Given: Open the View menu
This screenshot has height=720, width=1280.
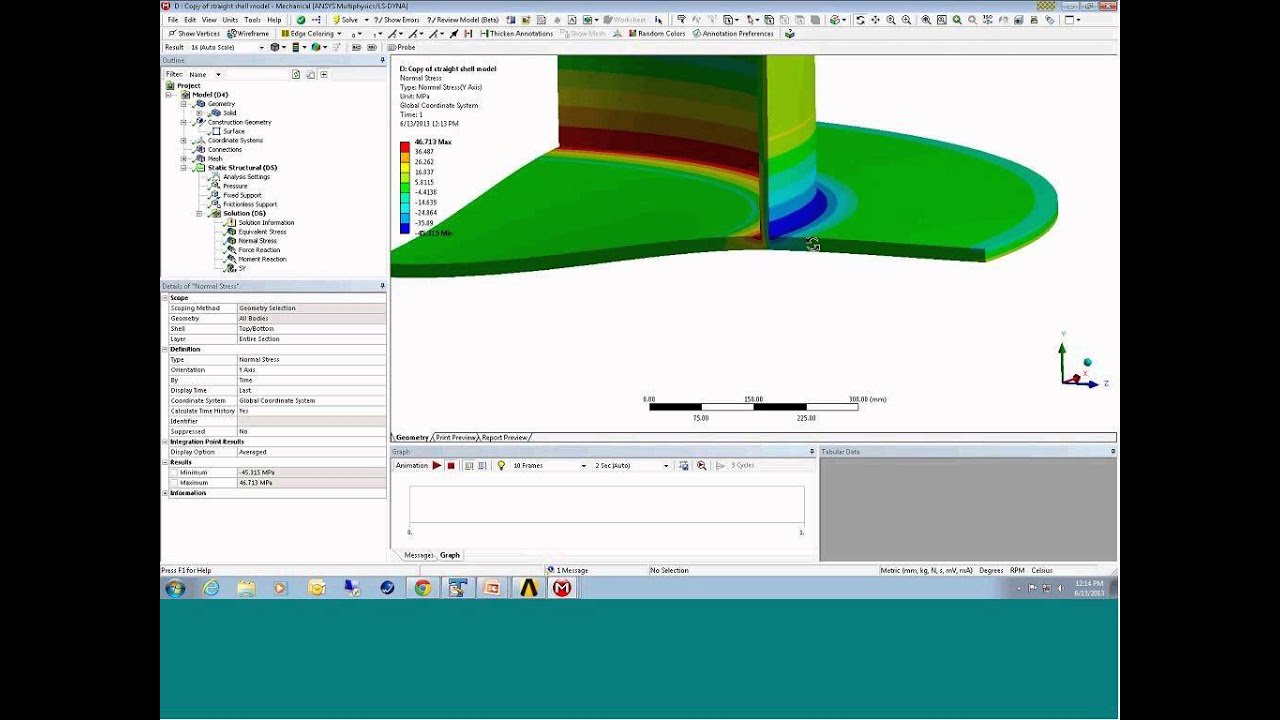Looking at the screenshot, I should 209,20.
